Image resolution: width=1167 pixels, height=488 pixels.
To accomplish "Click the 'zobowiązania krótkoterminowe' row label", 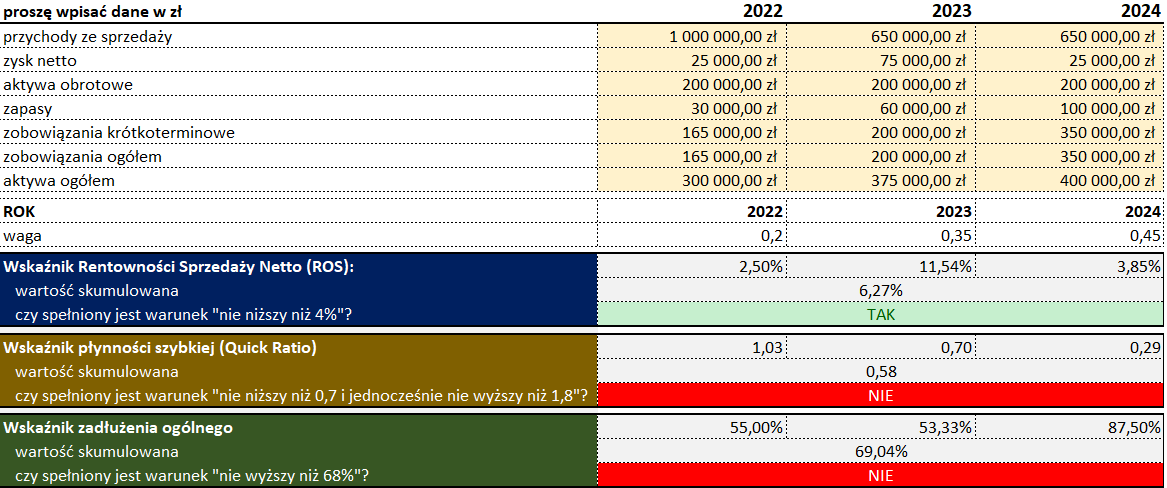I will pyautogui.click(x=119, y=133).
